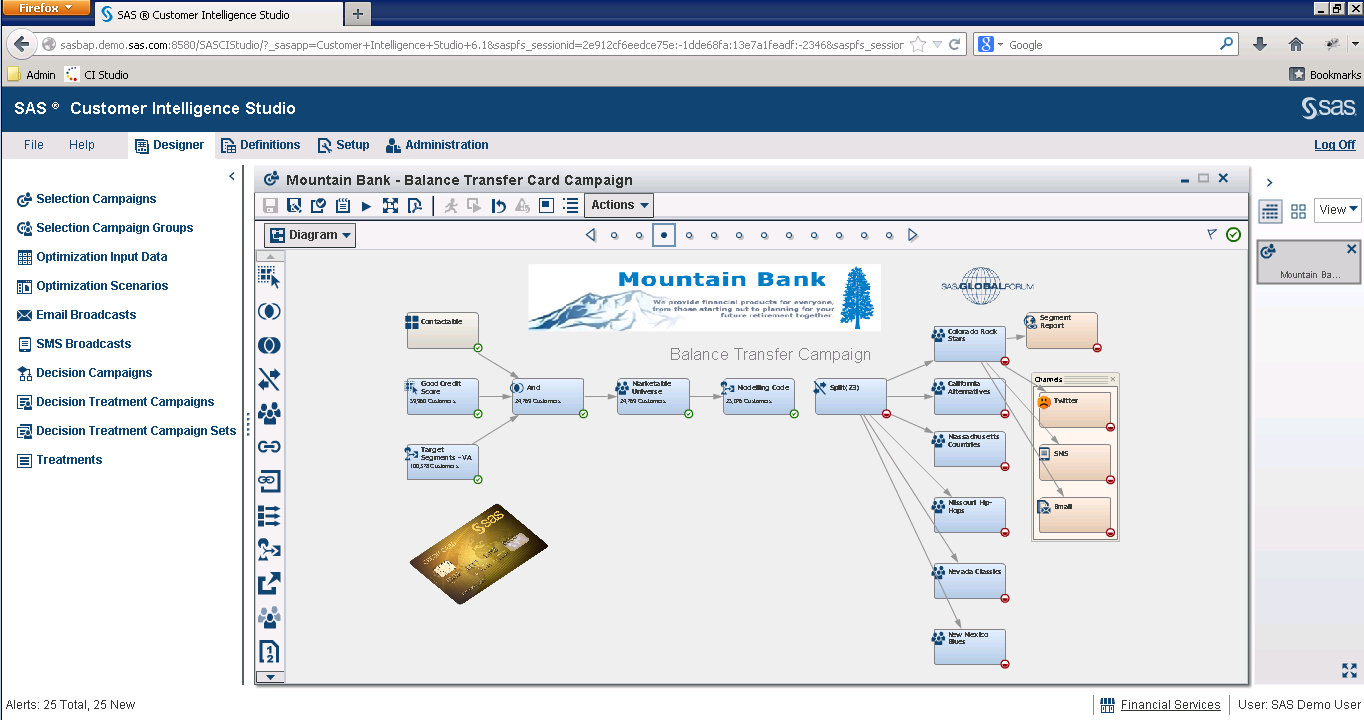The image size is (1364, 720).
Task: Select the prioritize arrows tool in palette
Action: [269, 516]
